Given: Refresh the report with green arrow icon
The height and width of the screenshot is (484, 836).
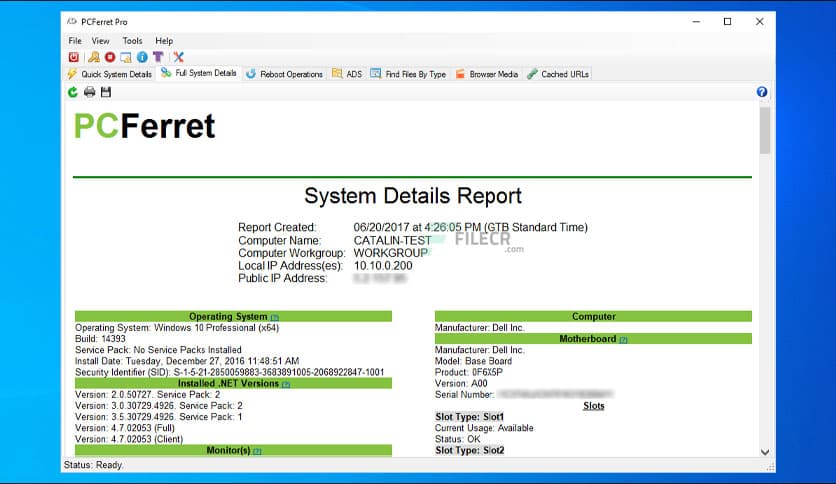Looking at the screenshot, I should [x=73, y=92].
